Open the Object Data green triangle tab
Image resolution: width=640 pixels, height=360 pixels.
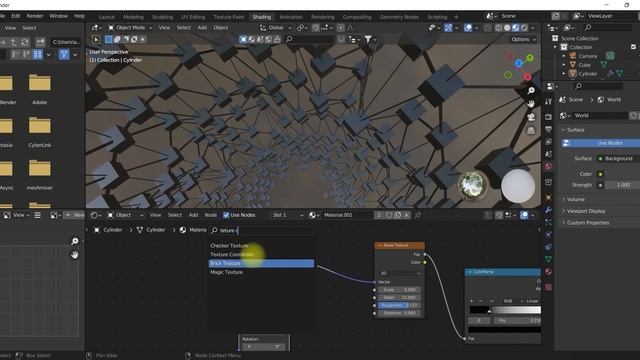tap(549, 259)
